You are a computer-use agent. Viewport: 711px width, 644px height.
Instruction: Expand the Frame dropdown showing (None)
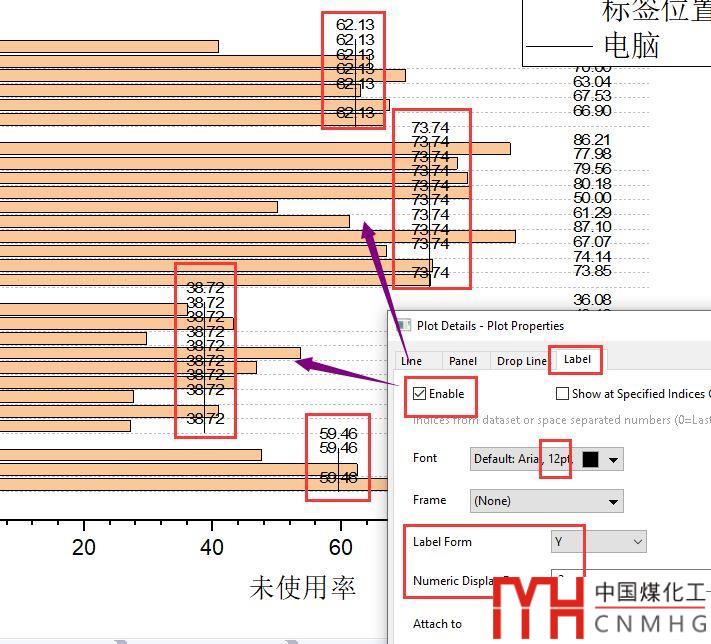coord(547,500)
